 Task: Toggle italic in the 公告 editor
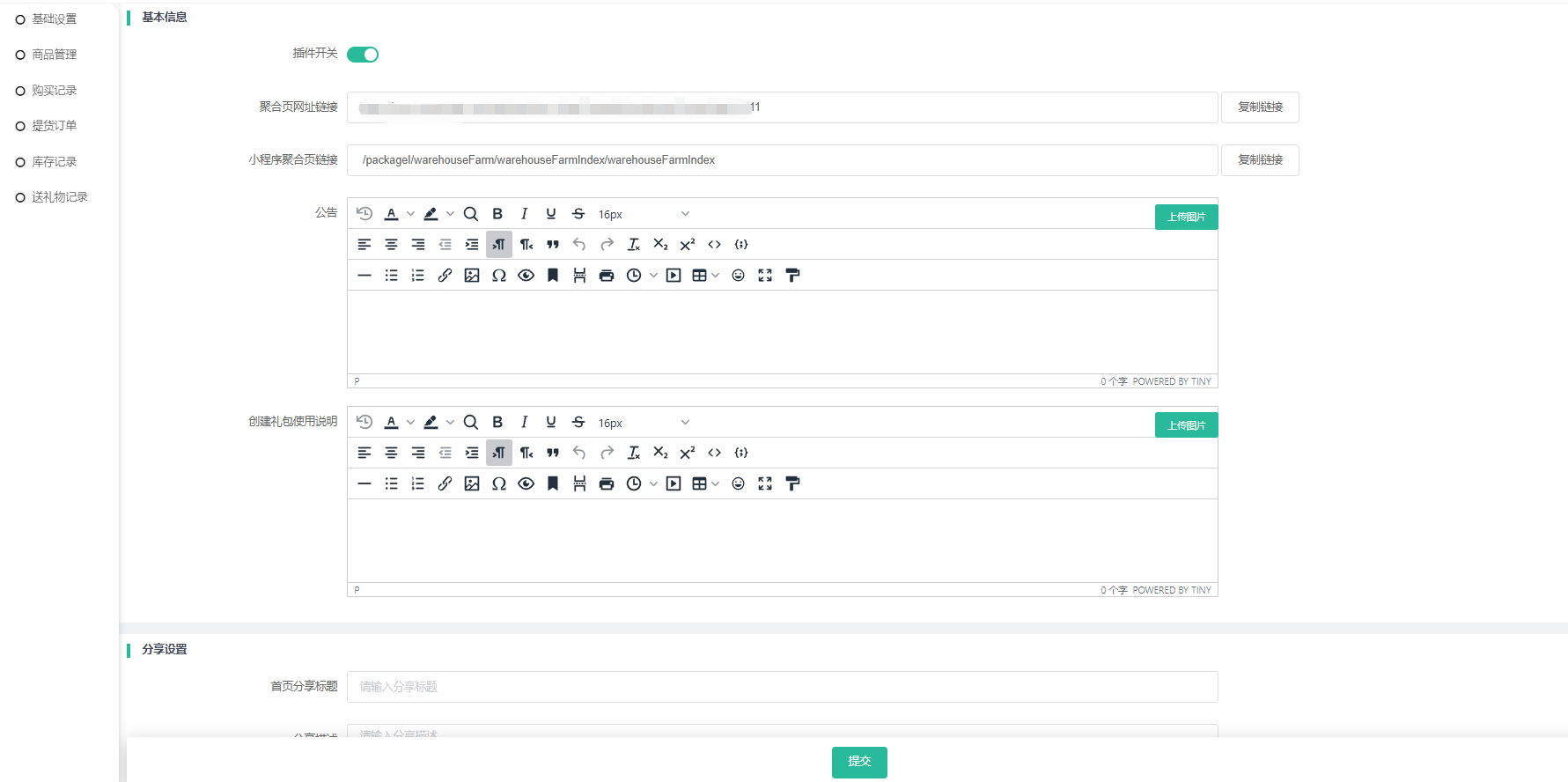tap(525, 214)
